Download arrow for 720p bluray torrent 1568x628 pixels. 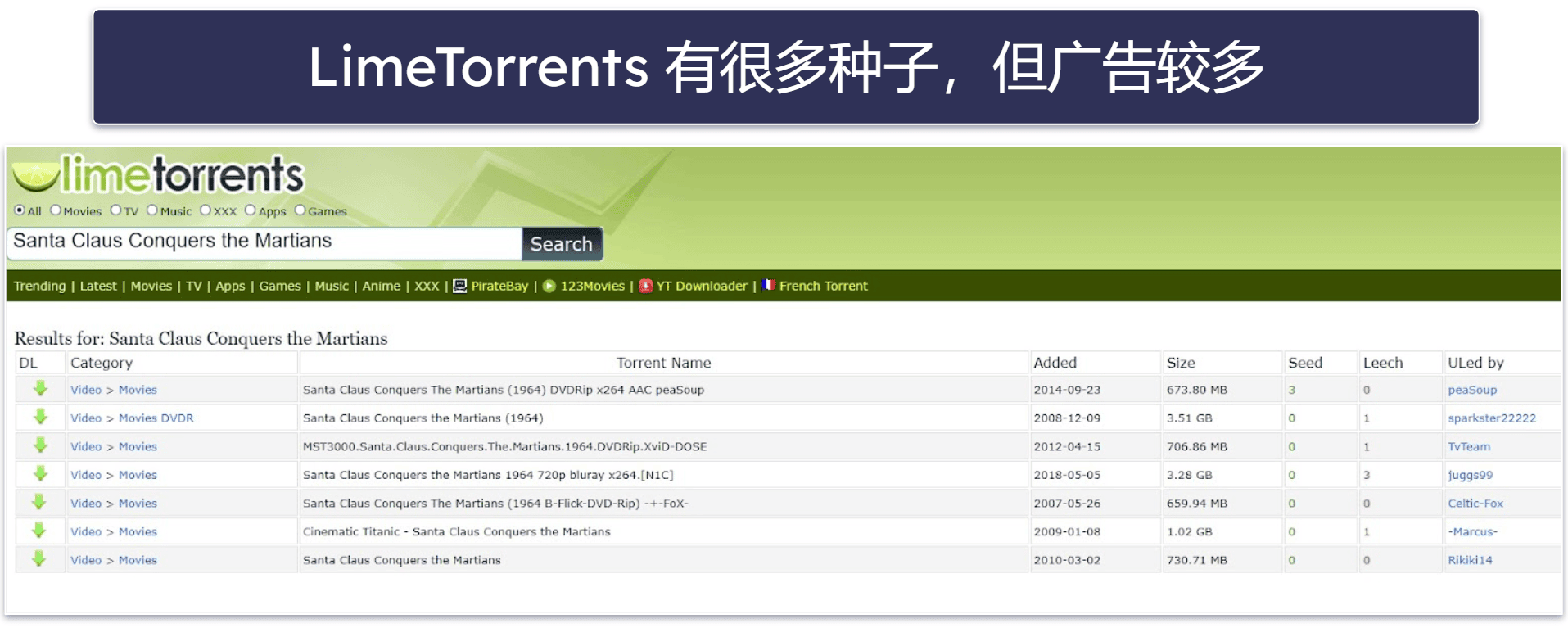[40, 474]
